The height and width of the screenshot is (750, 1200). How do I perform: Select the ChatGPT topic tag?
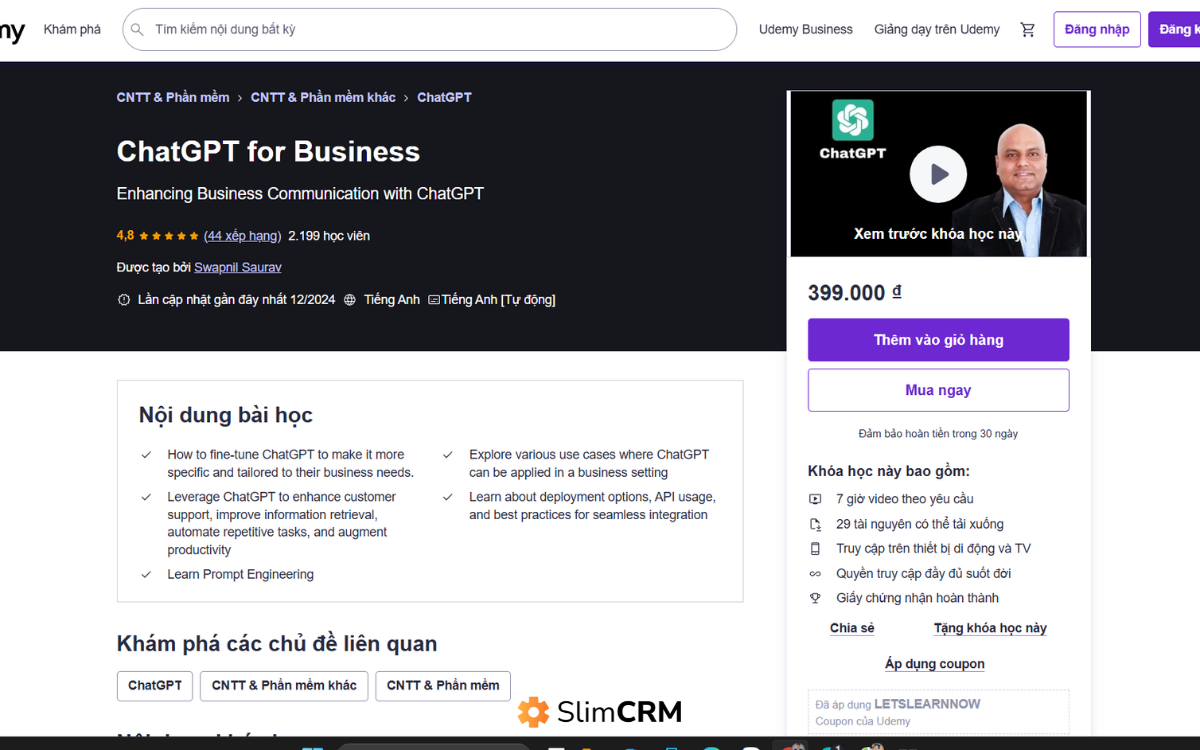pos(155,686)
